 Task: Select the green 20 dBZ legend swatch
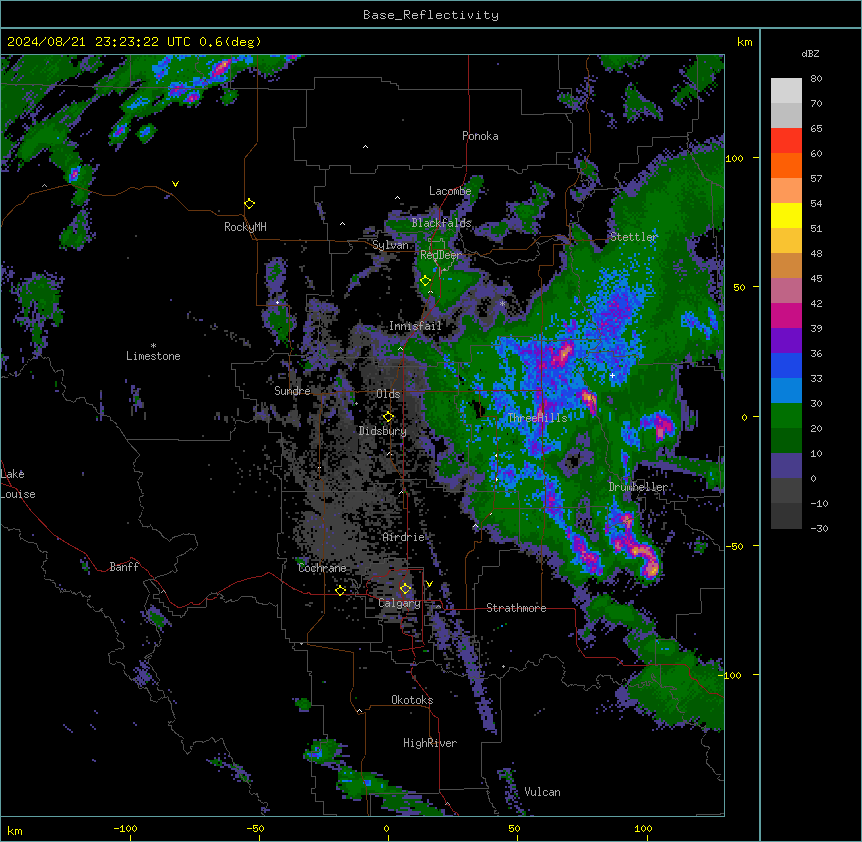pyautogui.click(x=786, y=416)
